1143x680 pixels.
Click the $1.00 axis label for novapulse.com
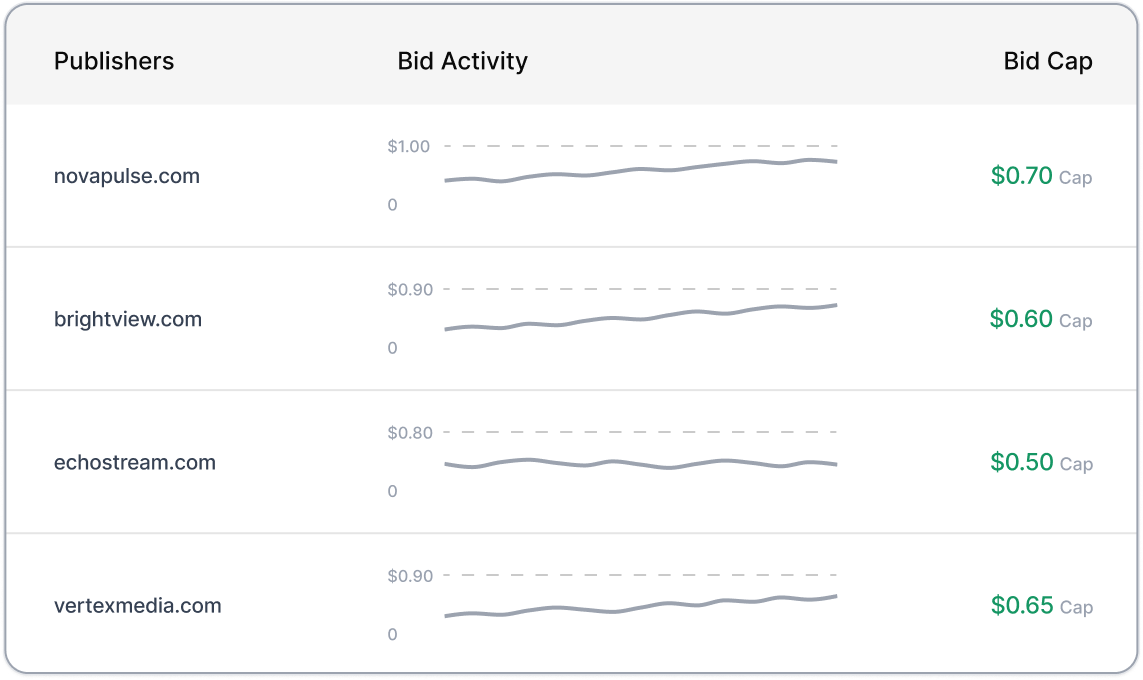(408, 146)
